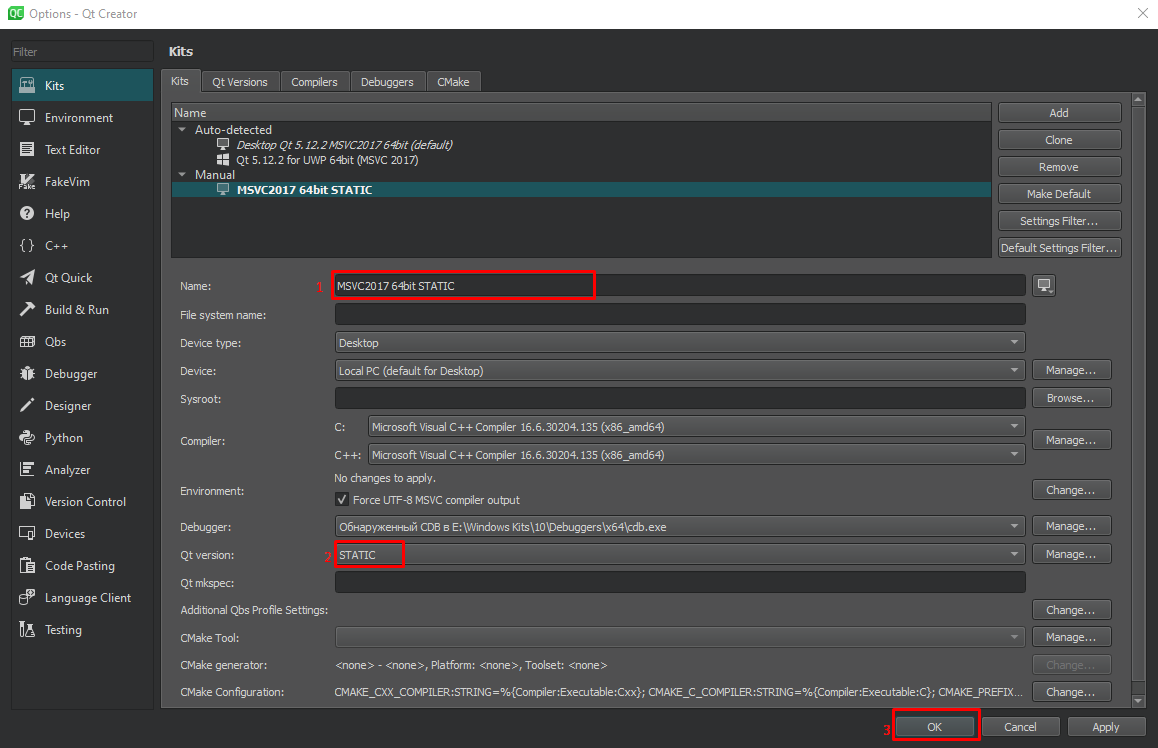The image size is (1158, 748).
Task: Click the Remove kit button
Action: coord(1059,167)
